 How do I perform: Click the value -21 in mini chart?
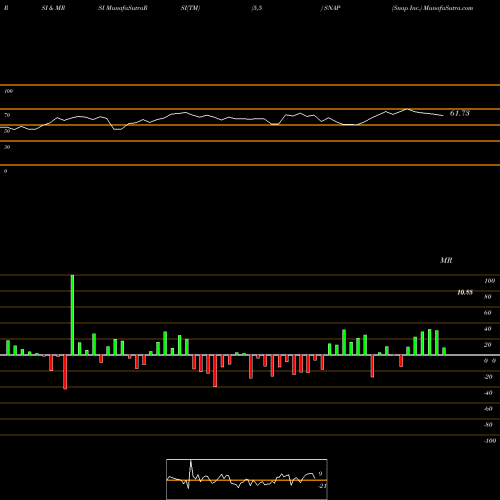click(322, 486)
